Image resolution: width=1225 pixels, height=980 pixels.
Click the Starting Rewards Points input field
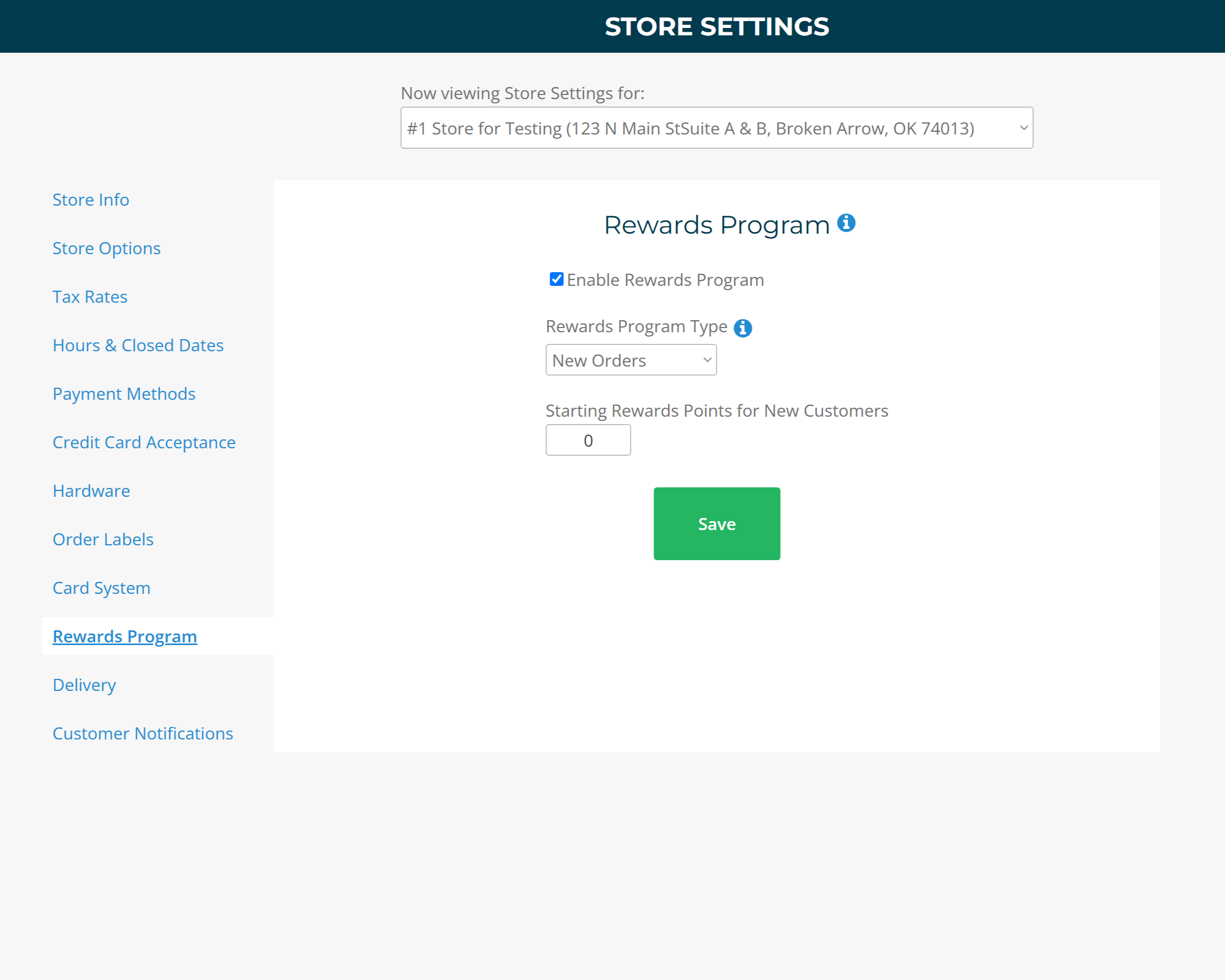pos(588,440)
